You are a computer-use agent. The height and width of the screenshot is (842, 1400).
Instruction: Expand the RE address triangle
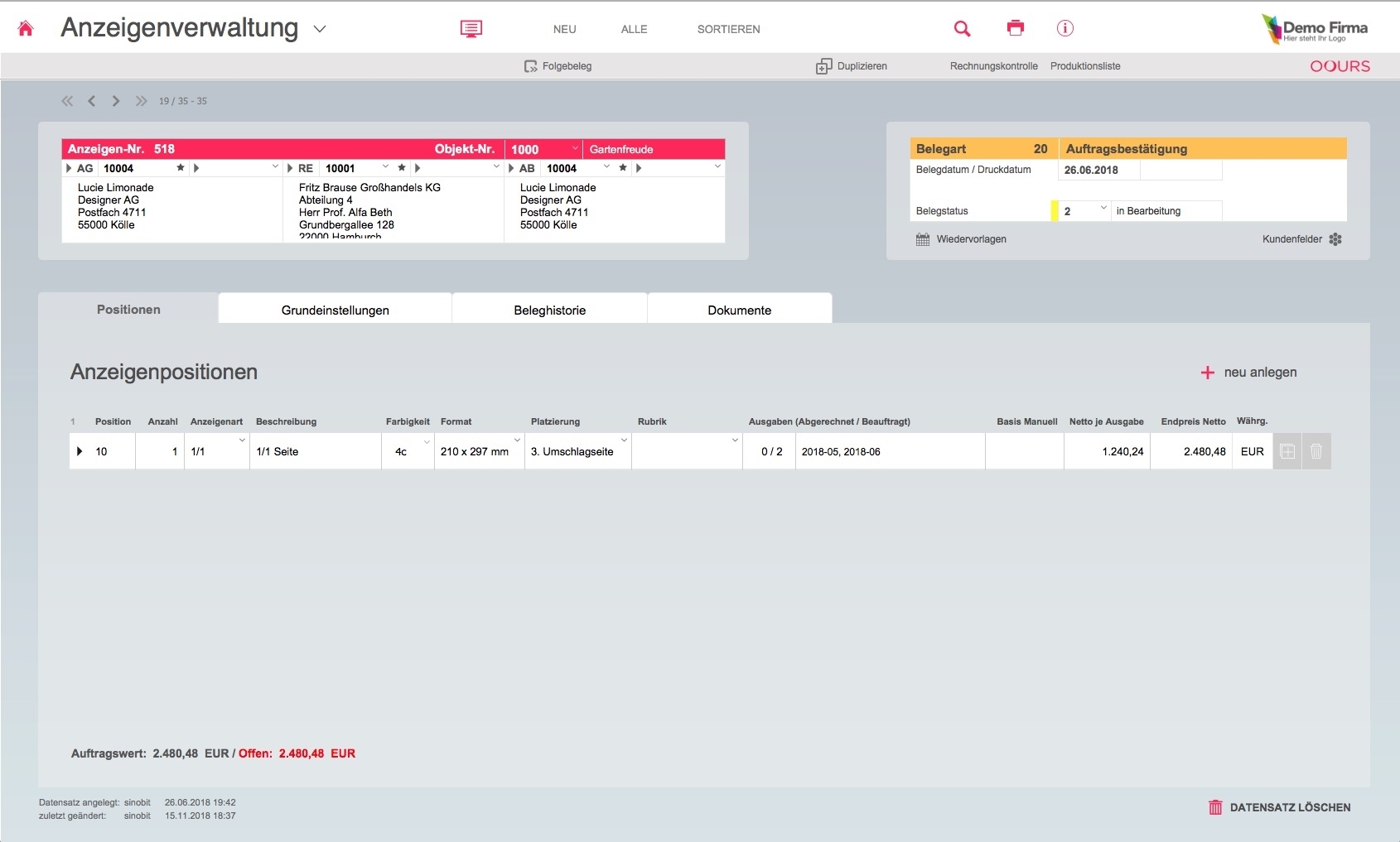pyautogui.click(x=290, y=168)
